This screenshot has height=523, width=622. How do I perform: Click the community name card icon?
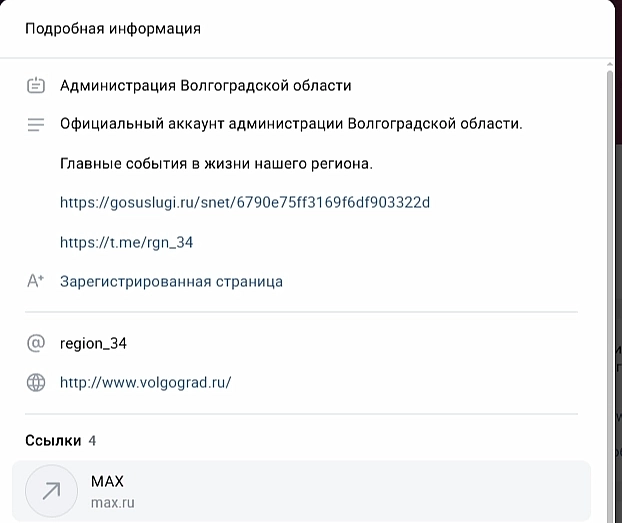pos(36,85)
